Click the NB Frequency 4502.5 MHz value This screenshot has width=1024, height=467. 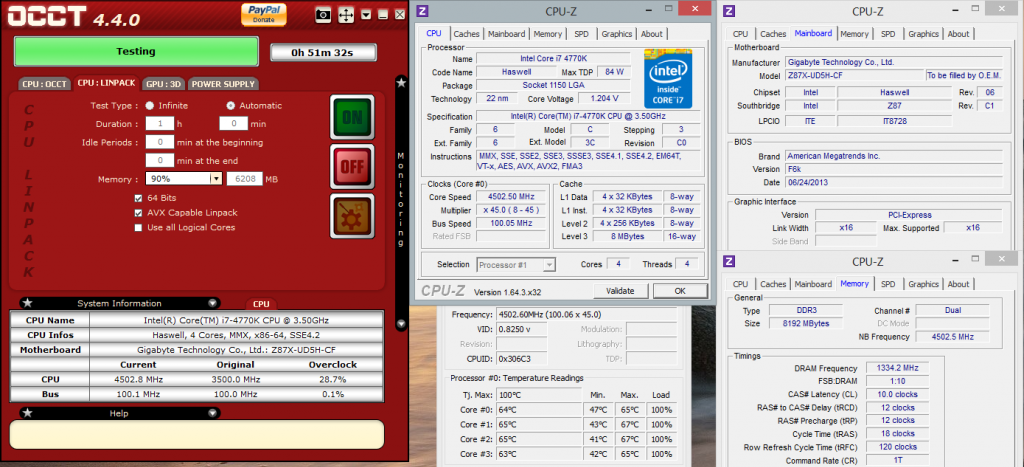tap(951, 337)
